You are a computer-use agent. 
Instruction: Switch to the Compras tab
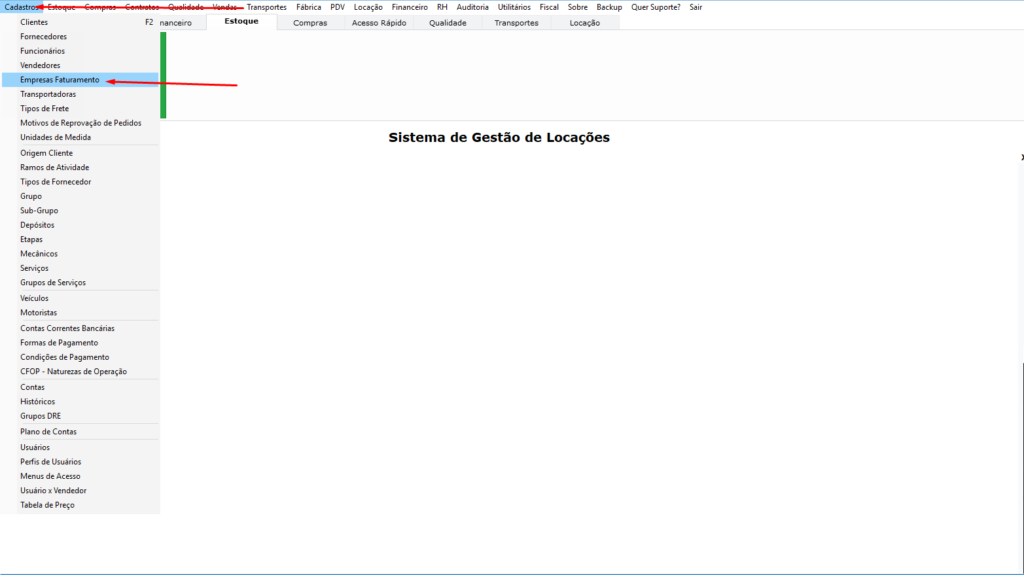coord(310,23)
